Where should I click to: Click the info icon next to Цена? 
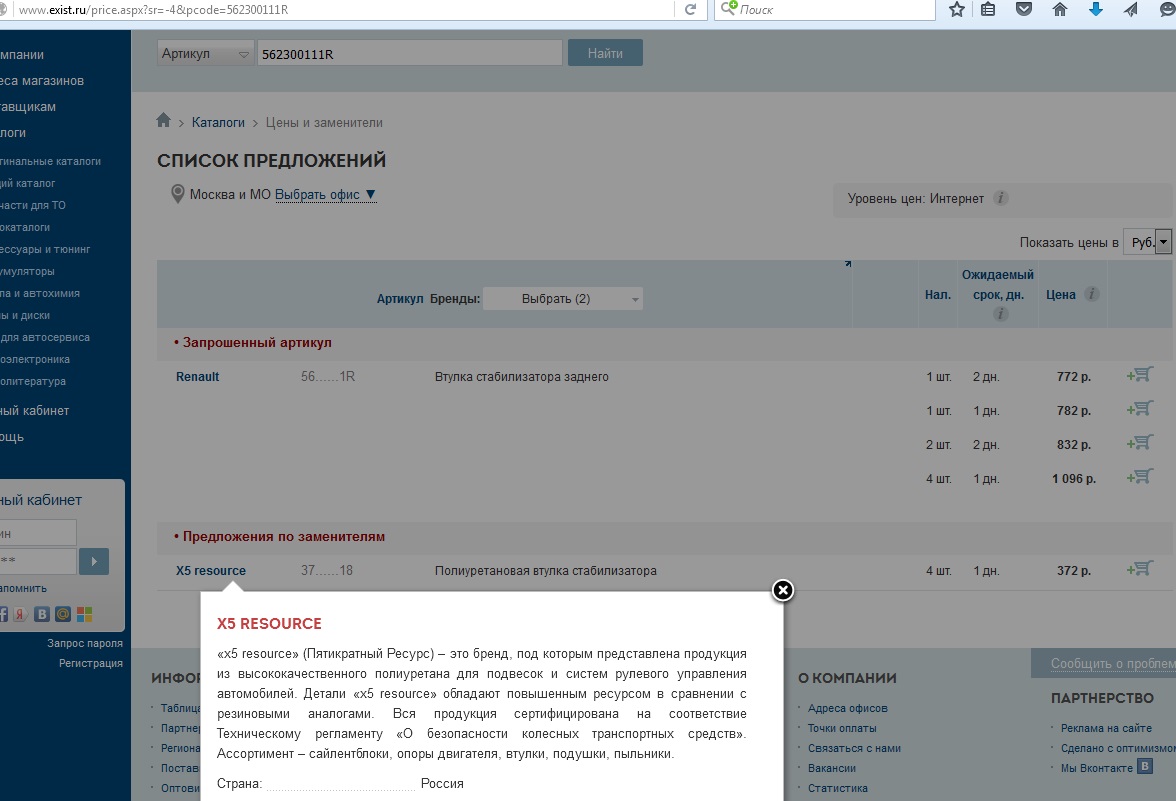point(1092,295)
